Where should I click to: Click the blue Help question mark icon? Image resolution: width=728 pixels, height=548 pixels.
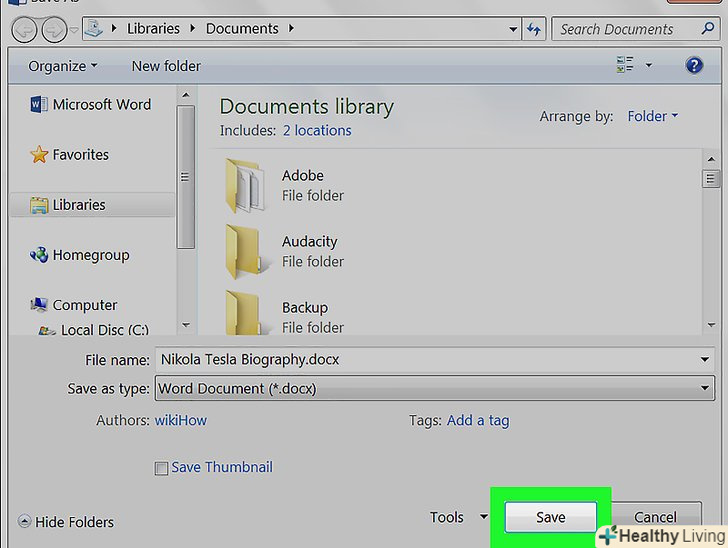pos(694,65)
